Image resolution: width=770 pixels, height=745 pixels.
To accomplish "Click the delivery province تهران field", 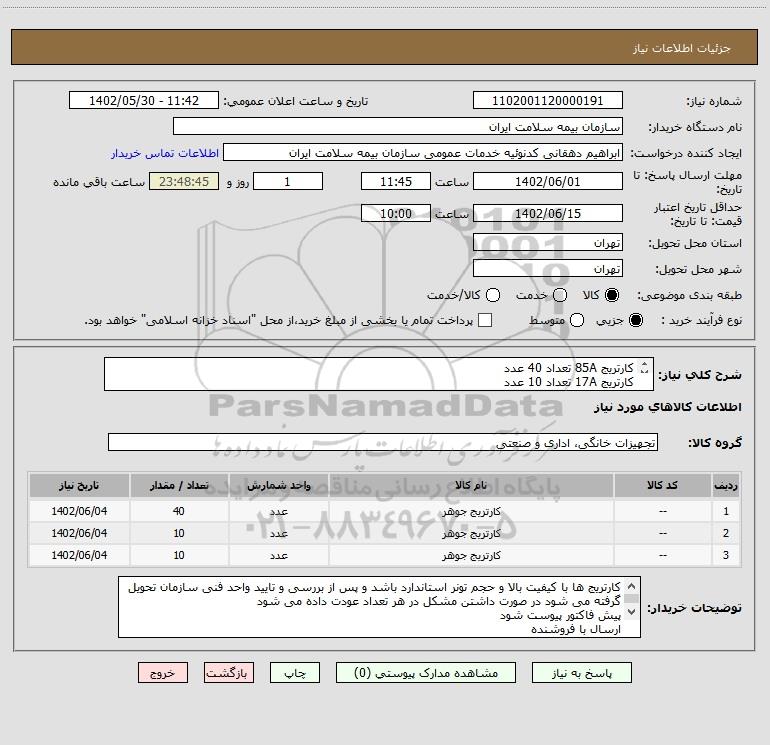I will (x=548, y=243).
